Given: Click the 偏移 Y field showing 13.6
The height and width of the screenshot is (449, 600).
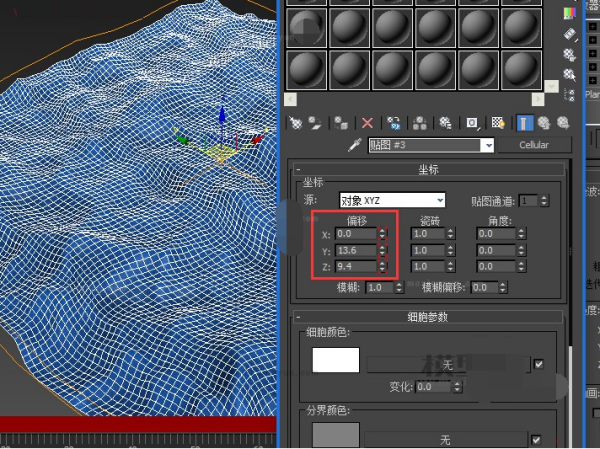Looking at the screenshot, I should tap(356, 250).
